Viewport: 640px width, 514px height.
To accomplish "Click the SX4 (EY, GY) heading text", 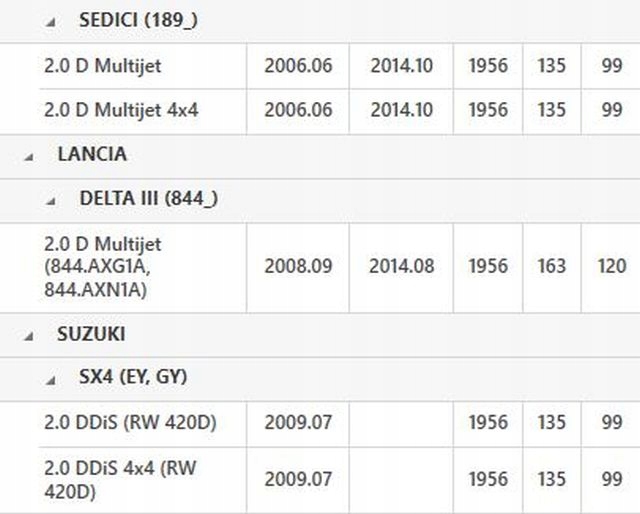I will 133,378.
